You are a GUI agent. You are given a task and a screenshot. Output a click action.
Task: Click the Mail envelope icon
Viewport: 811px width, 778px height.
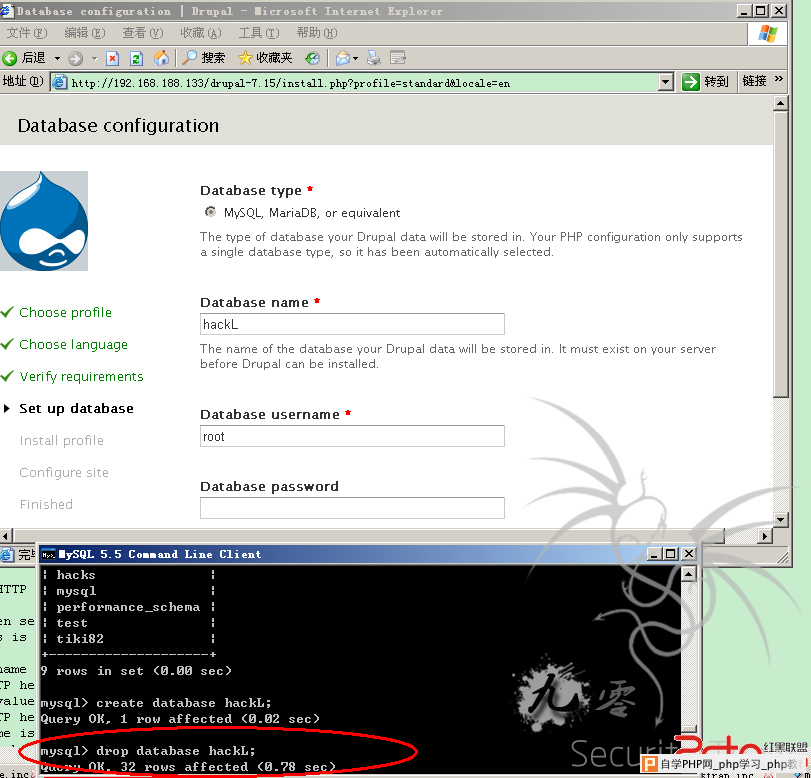point(342,58)
